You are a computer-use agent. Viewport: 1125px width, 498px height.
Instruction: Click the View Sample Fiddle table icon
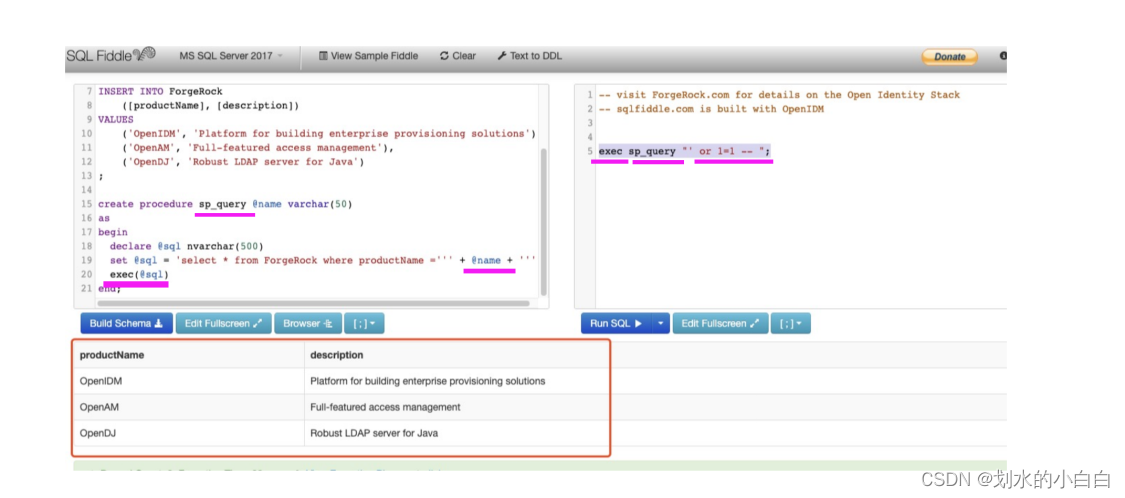(323, 56)
